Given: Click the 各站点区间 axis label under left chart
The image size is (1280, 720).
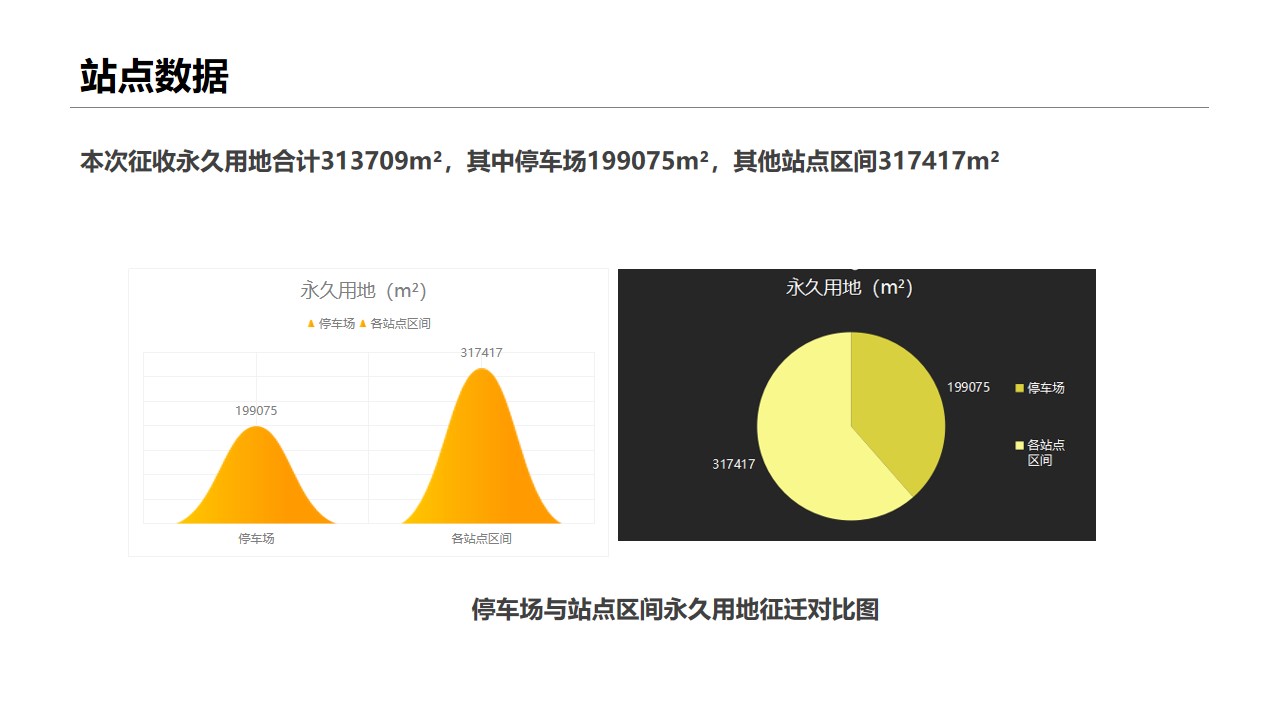Looking at the screenshot, I should 481,539.
